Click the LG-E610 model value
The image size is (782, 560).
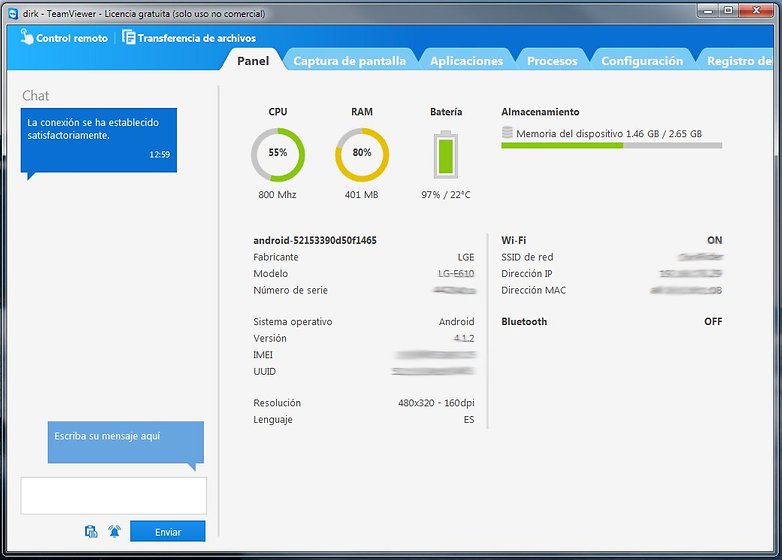456,273
